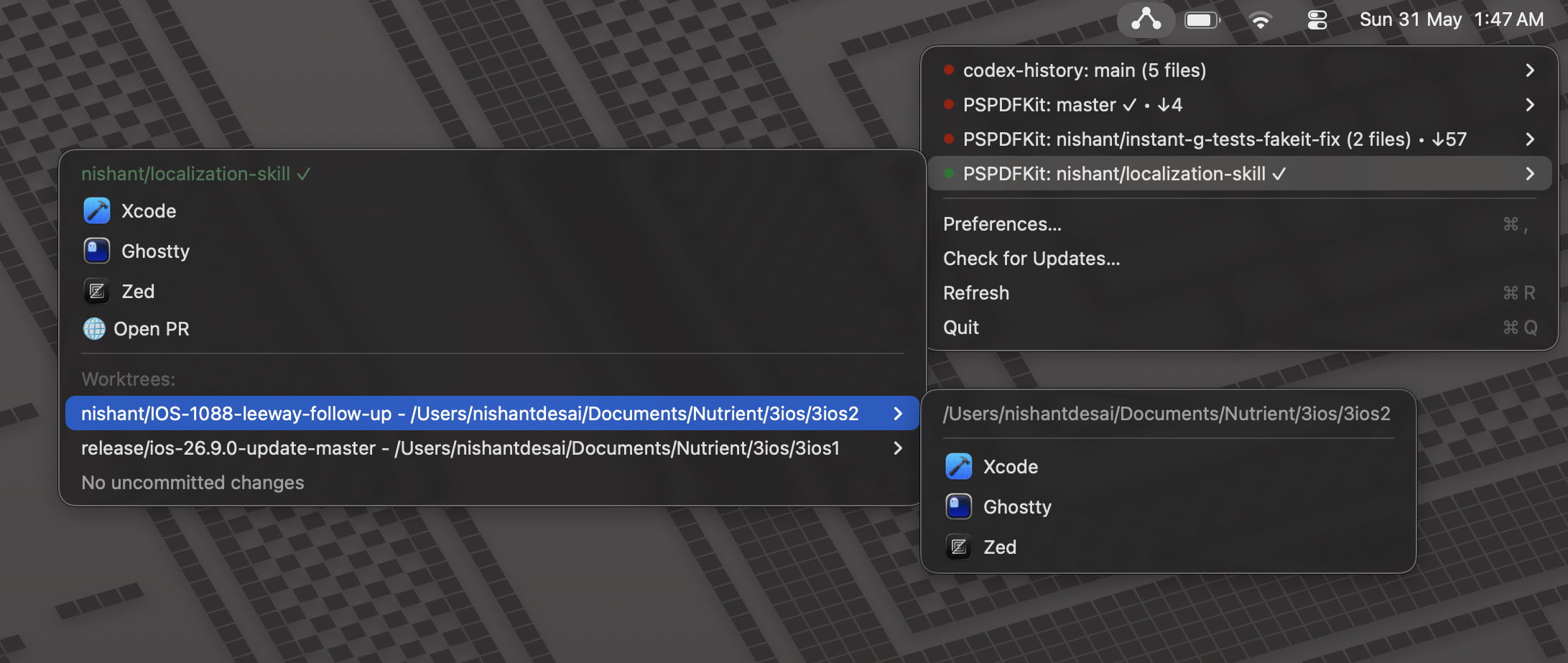Open the battery status menu
The image size is (1568, 663).
click(x=1202, y=20)
